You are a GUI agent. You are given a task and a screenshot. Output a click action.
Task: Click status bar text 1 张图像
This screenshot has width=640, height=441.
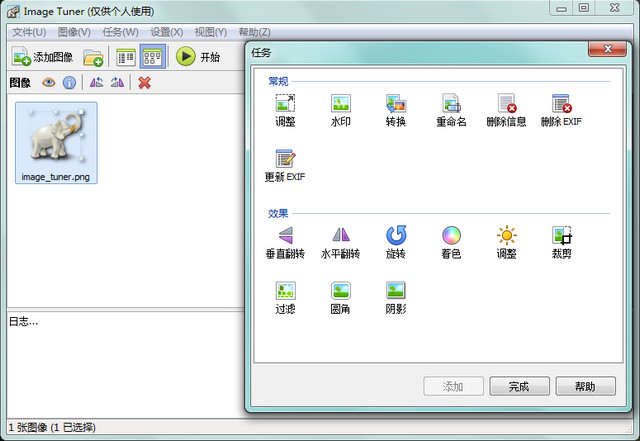pyautogui.click(x=52, y=428)
